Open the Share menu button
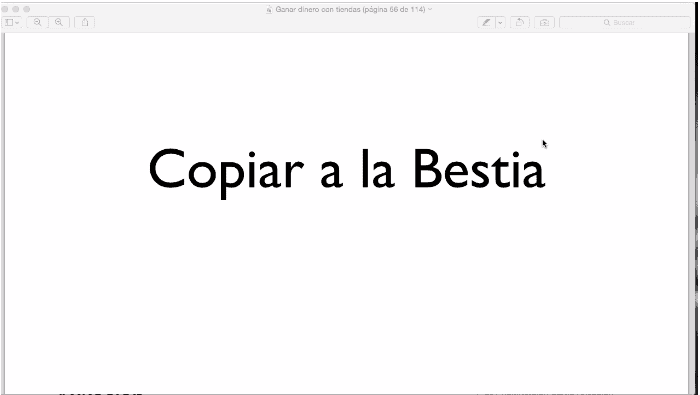Viewport: 700px width, 395px height. click(85, 22)
